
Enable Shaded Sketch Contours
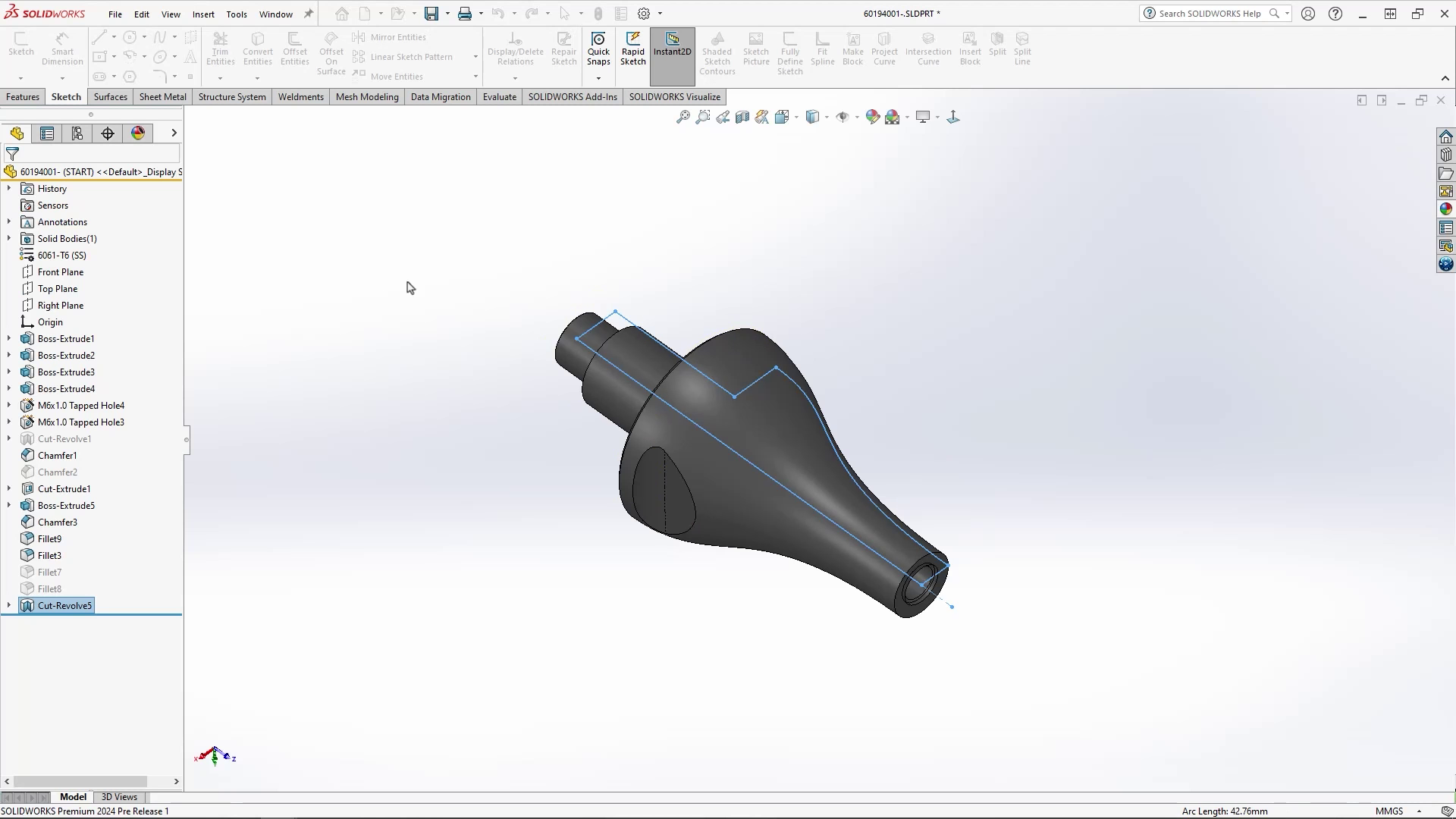(x=717, y=49)
